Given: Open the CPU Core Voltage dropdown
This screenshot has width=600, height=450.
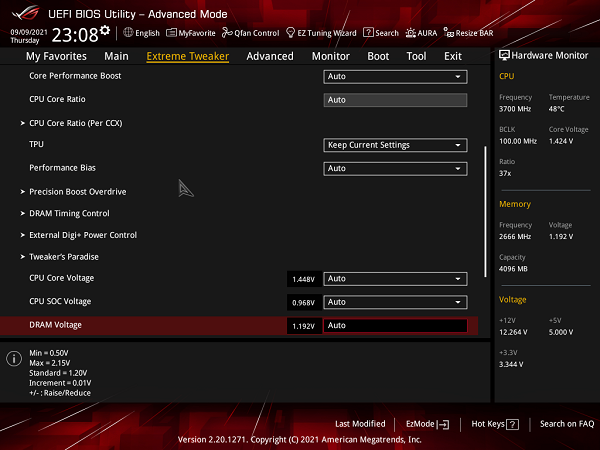Looking at the screenshot, I should (395, 279).
